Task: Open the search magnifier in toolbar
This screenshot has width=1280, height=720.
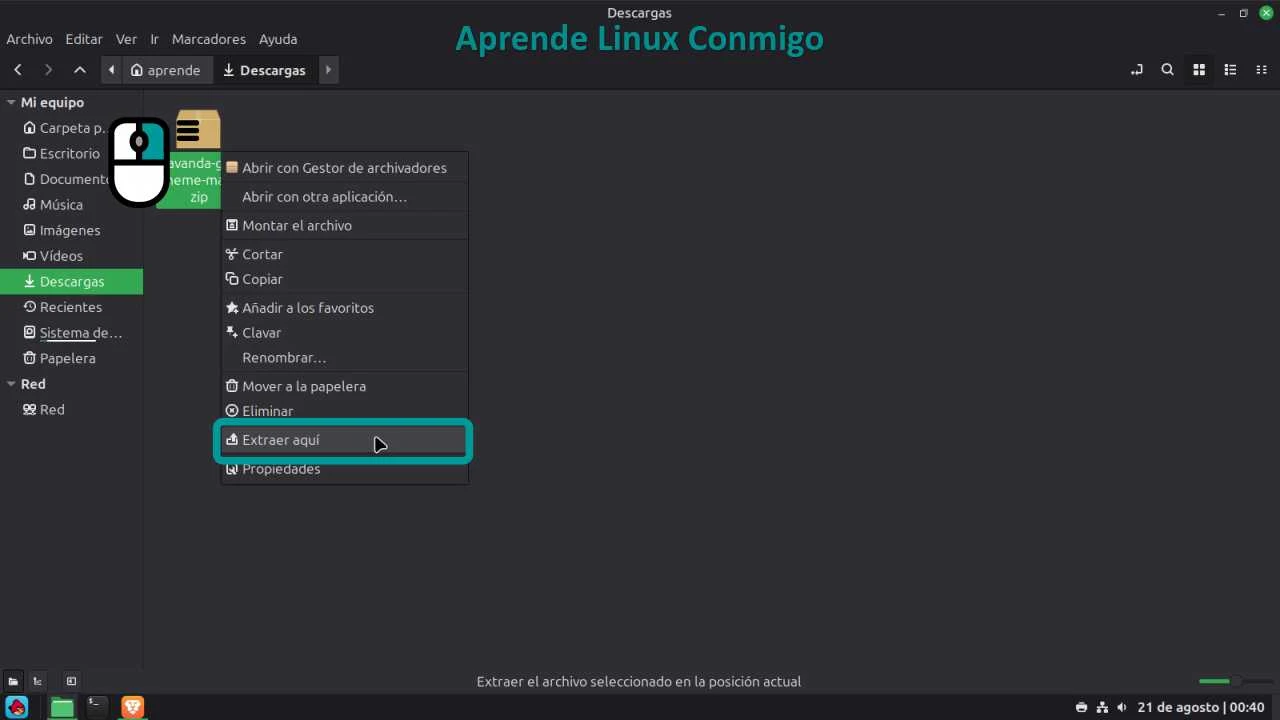Action: pos(1167,70)
